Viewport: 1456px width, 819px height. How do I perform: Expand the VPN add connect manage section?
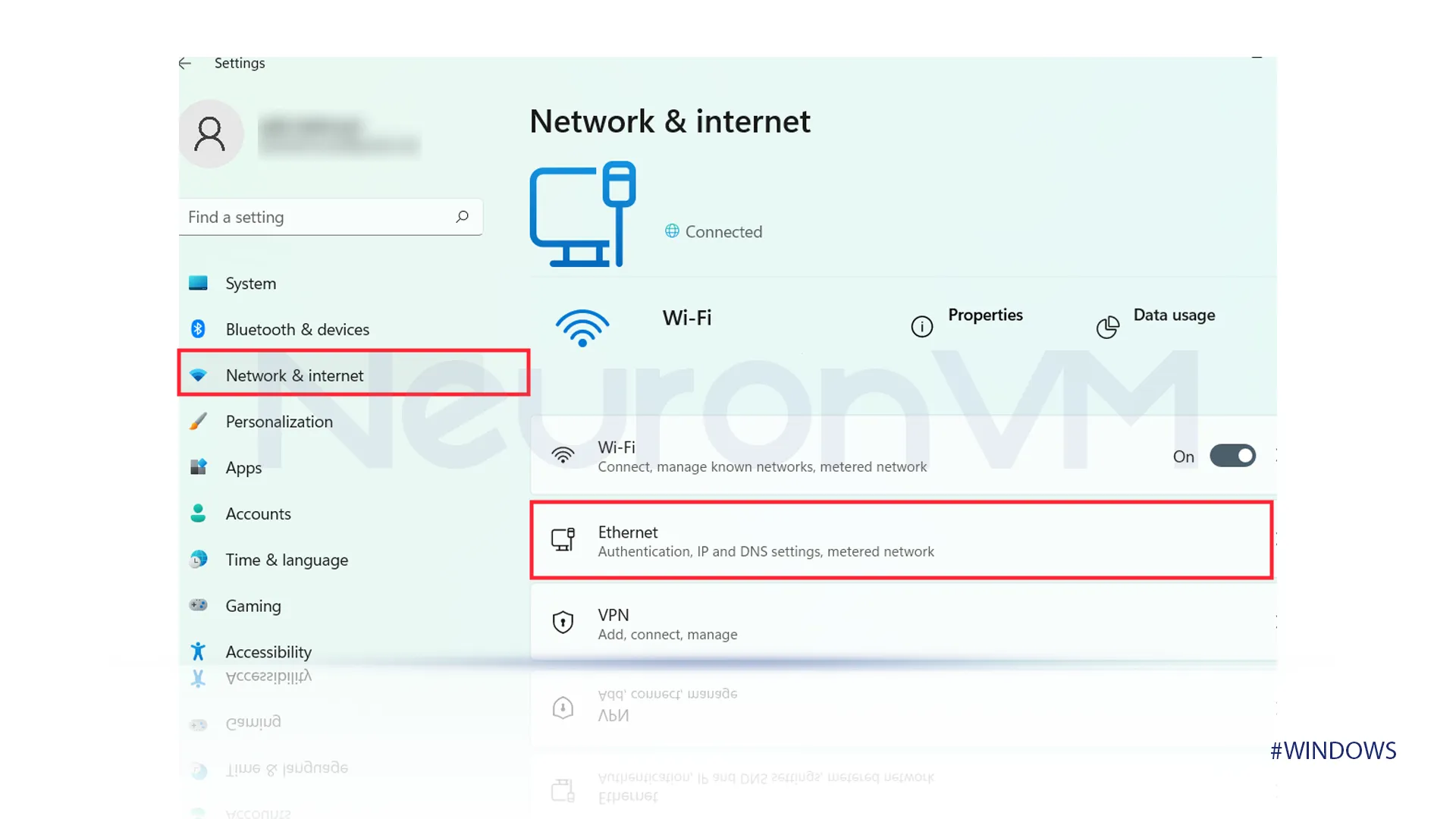coord(901,622)
